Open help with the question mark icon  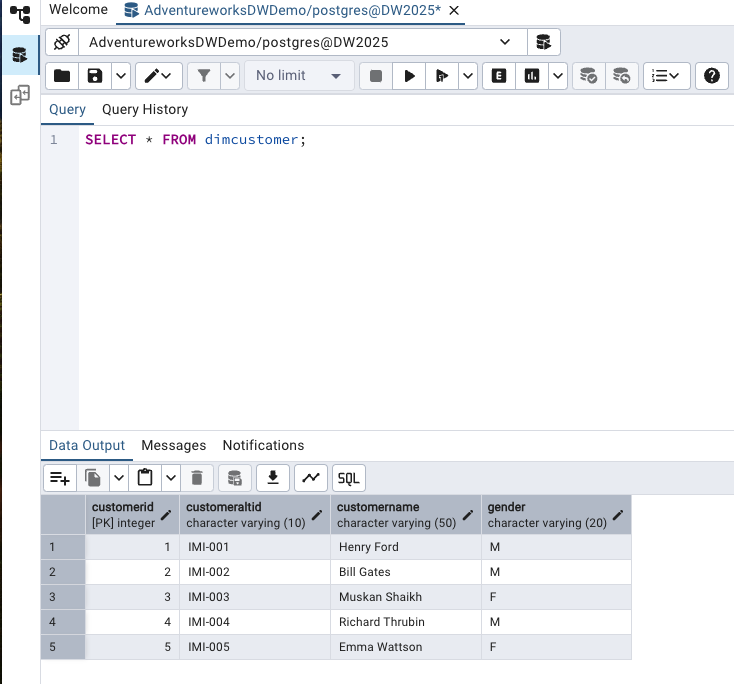tap(711, 76)
